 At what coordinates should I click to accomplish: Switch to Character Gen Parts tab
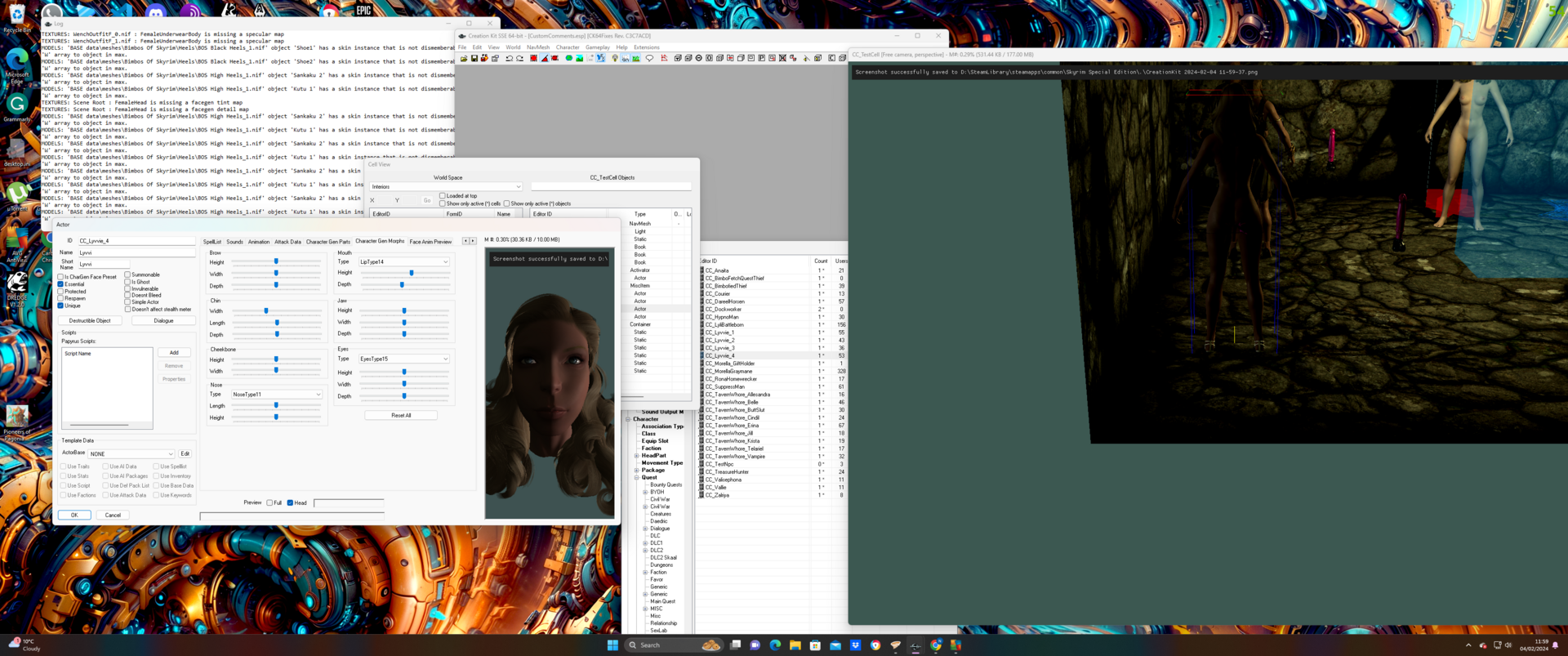(327, 242)
